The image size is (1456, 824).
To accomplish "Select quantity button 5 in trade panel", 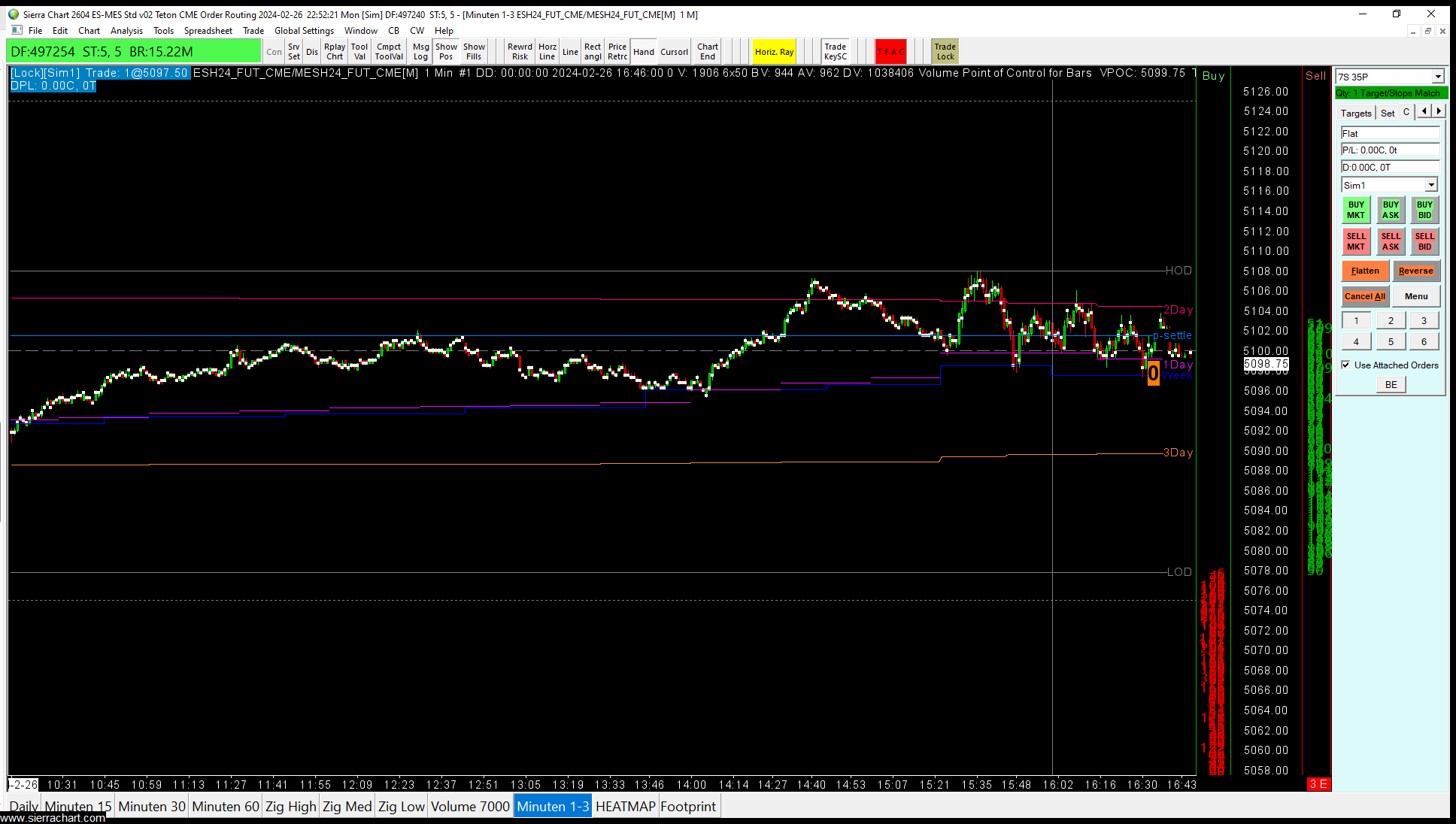I will (1391, 341).
